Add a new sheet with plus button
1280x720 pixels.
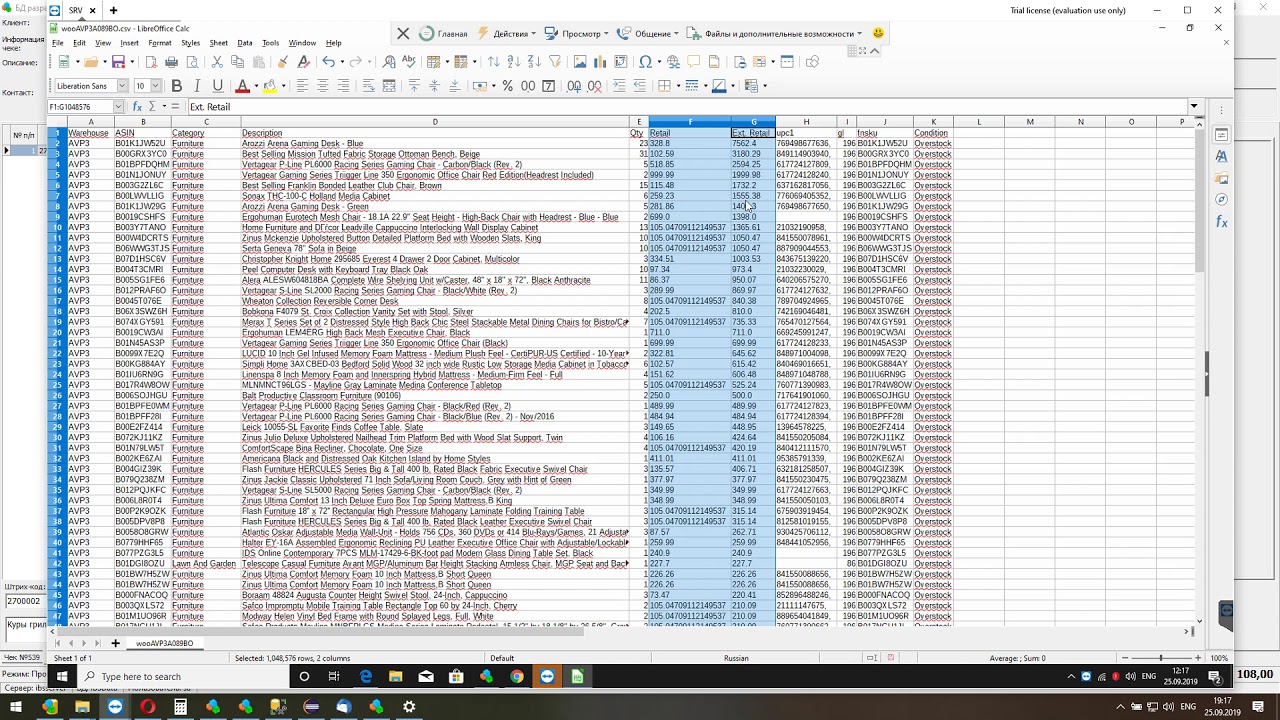click(x=115, y=643)
